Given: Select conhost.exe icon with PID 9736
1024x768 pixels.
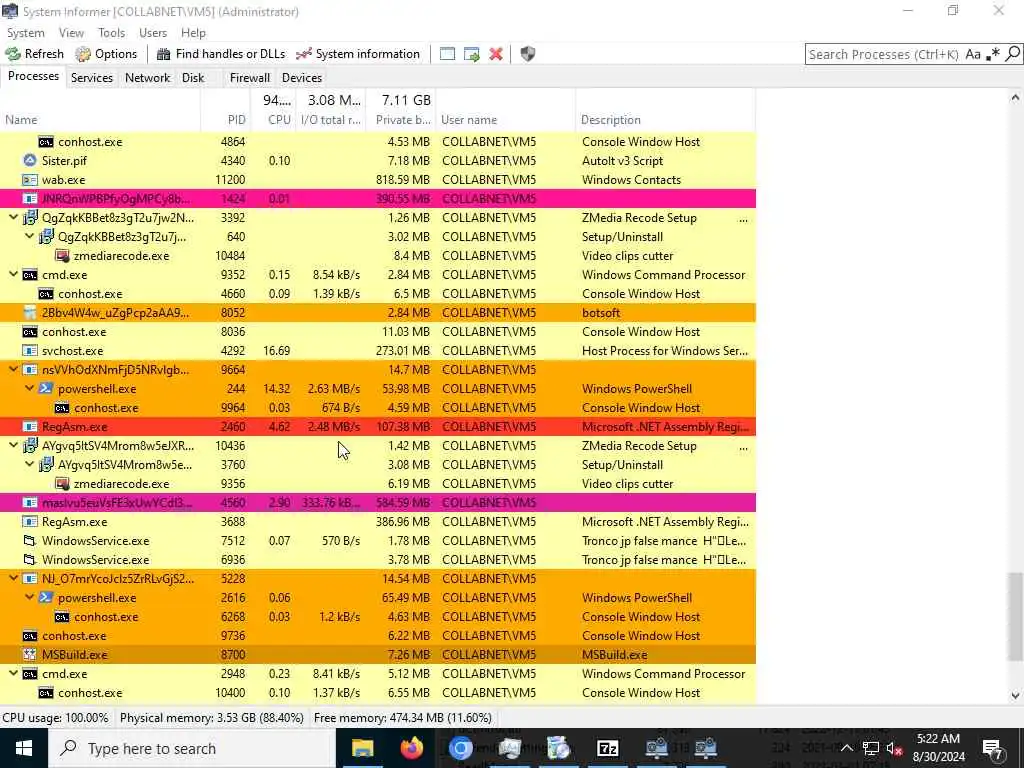Looking at the screenshot, I should [x=30, y=635].
